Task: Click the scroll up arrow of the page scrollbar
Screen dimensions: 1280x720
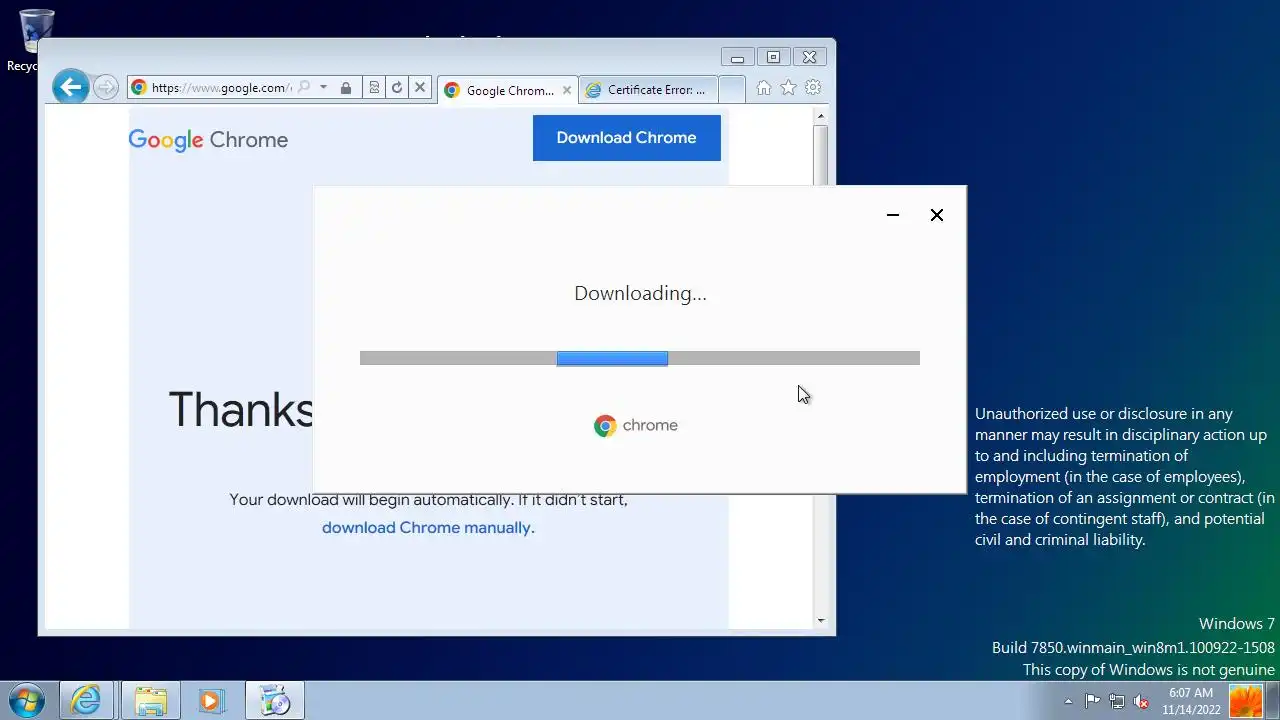Action: [x=821, y=116]
